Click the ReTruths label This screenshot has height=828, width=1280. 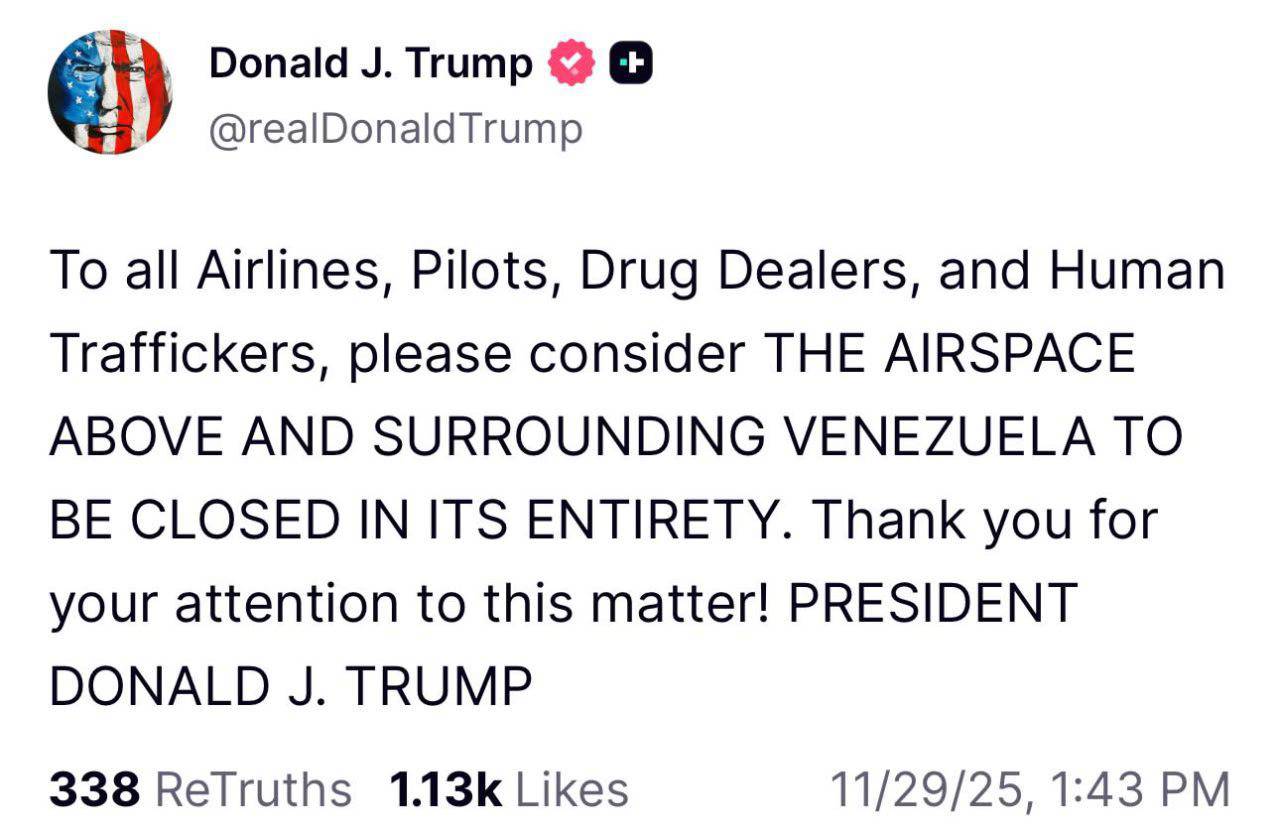pyautogui.click(x=255, y=789)
